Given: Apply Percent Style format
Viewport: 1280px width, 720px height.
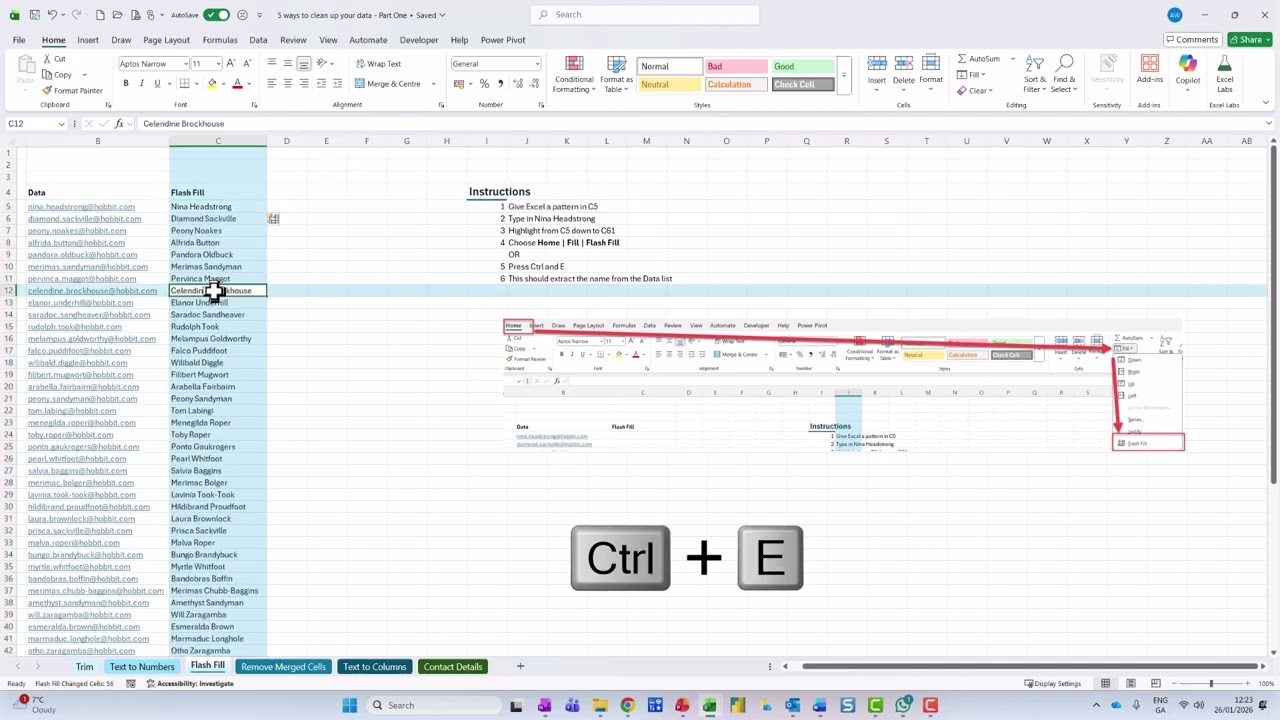Looking at the screenshot, I should (x=484, y=83).
